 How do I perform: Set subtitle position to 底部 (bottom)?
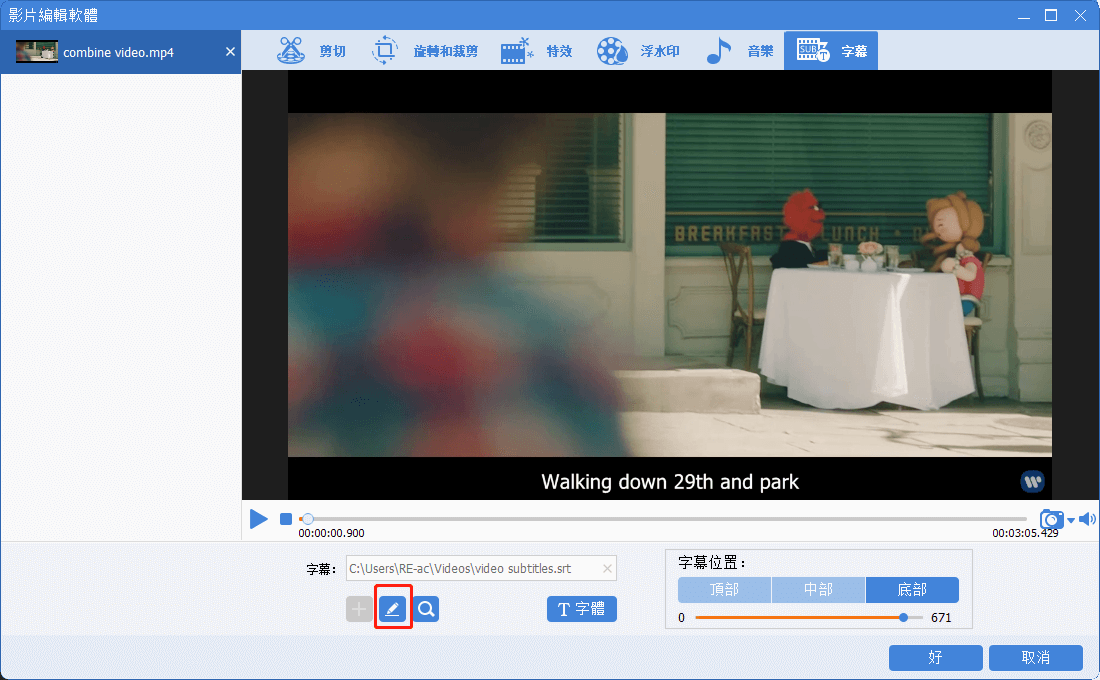click(x=913, y=590)
